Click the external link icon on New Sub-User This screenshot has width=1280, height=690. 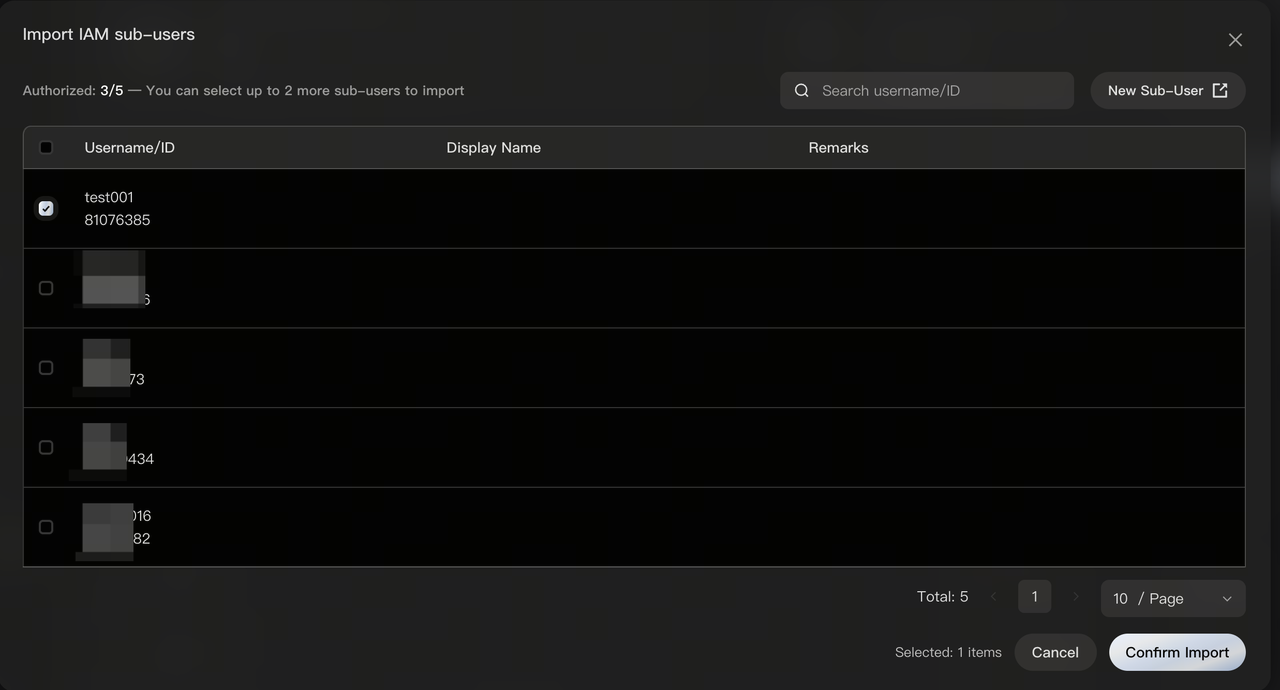click(1220, 90)
